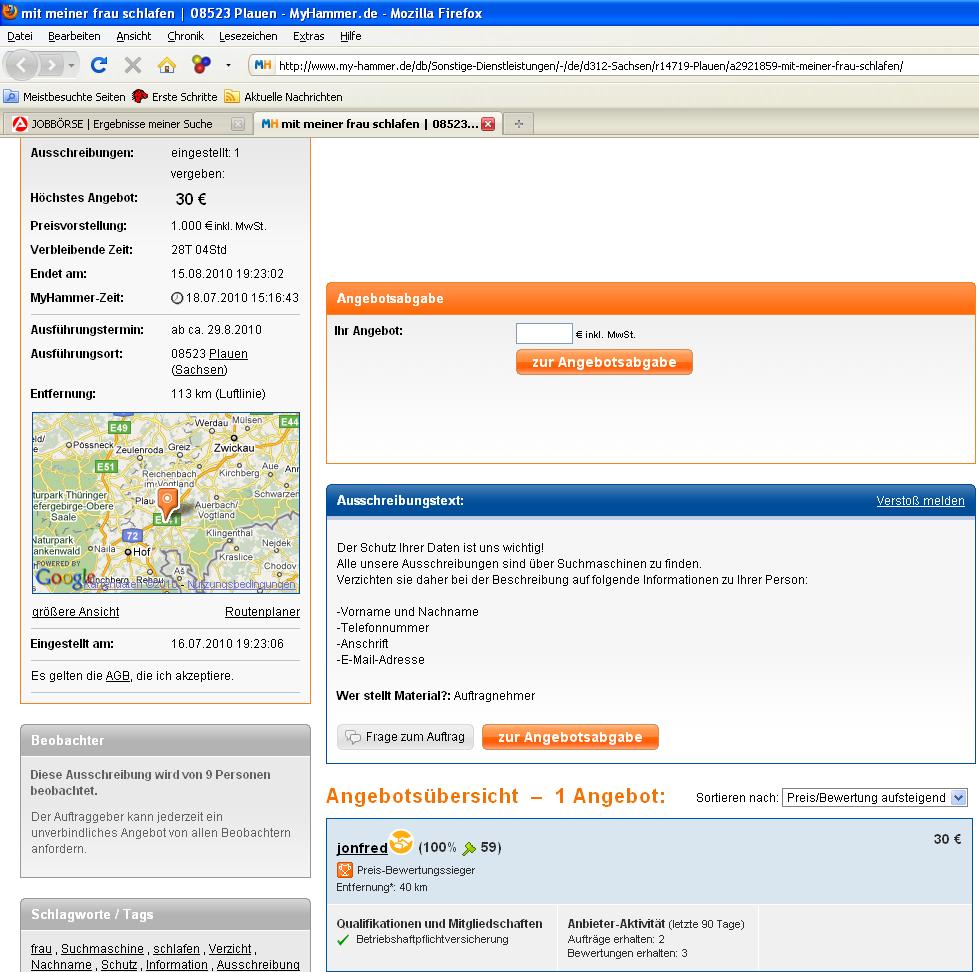Open größere Ansicht of the map
This screenshot has width=979, height=972.
coord(76,612)
